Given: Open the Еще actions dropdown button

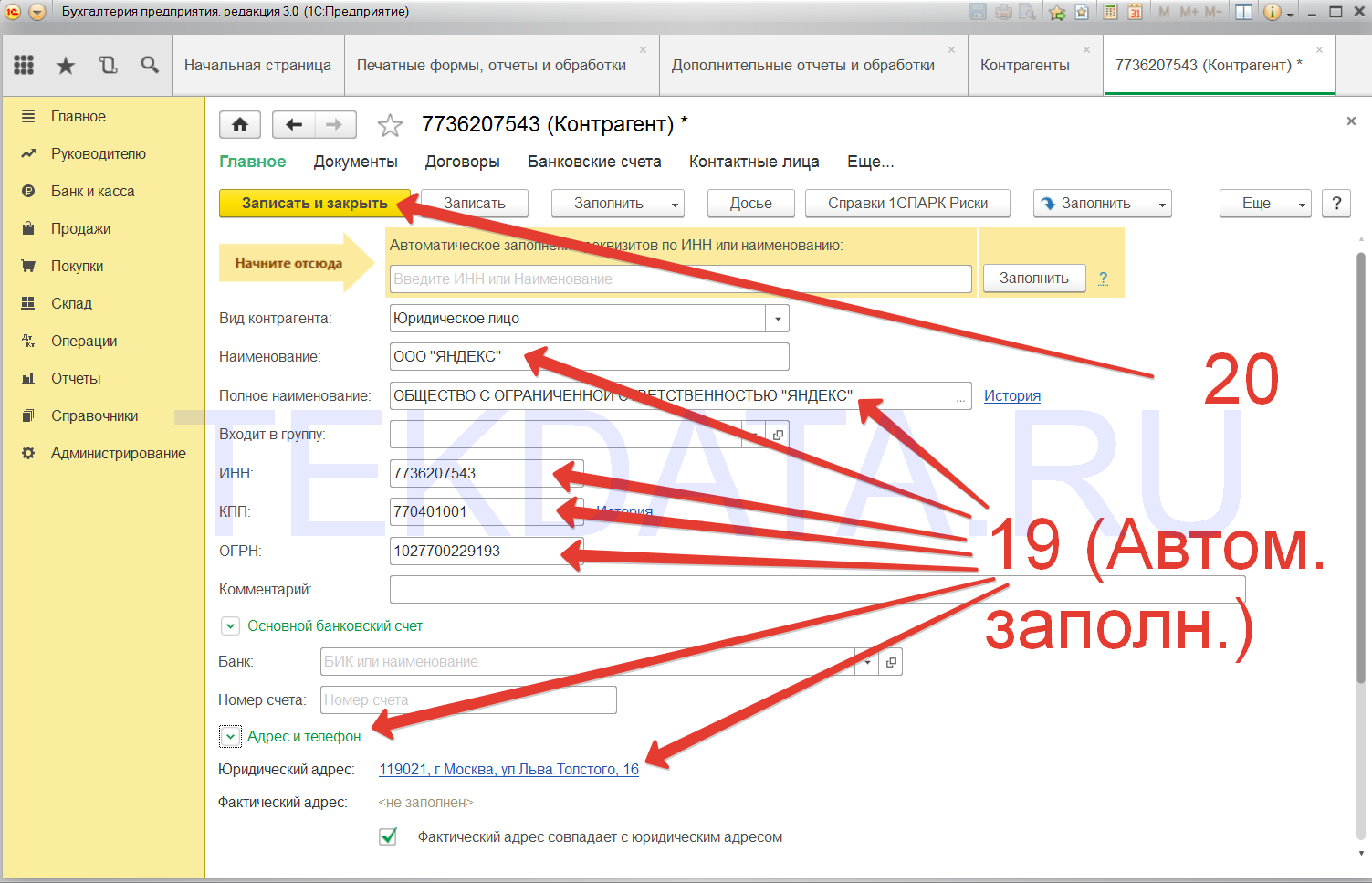Looking at the screenshot, I should point(1265,204).
